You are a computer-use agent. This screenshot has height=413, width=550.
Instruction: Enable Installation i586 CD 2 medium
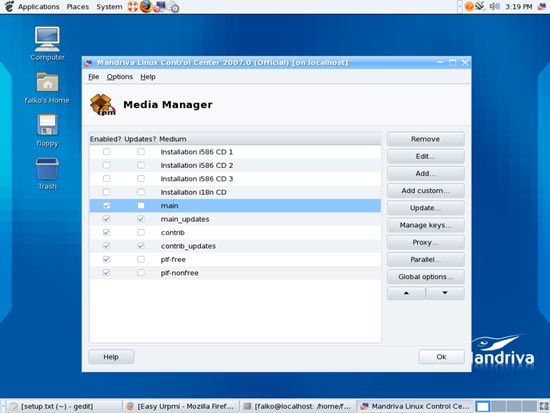click(x=106, y=165)
